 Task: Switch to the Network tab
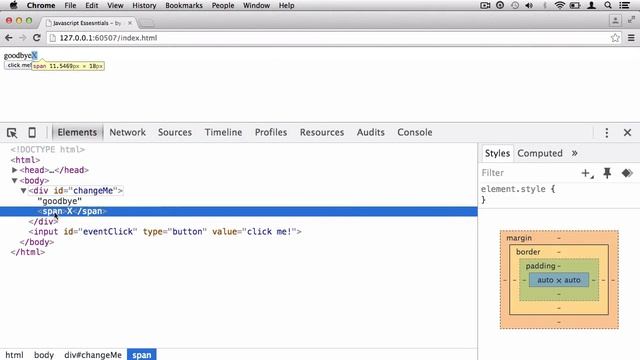tap(127, 132)
